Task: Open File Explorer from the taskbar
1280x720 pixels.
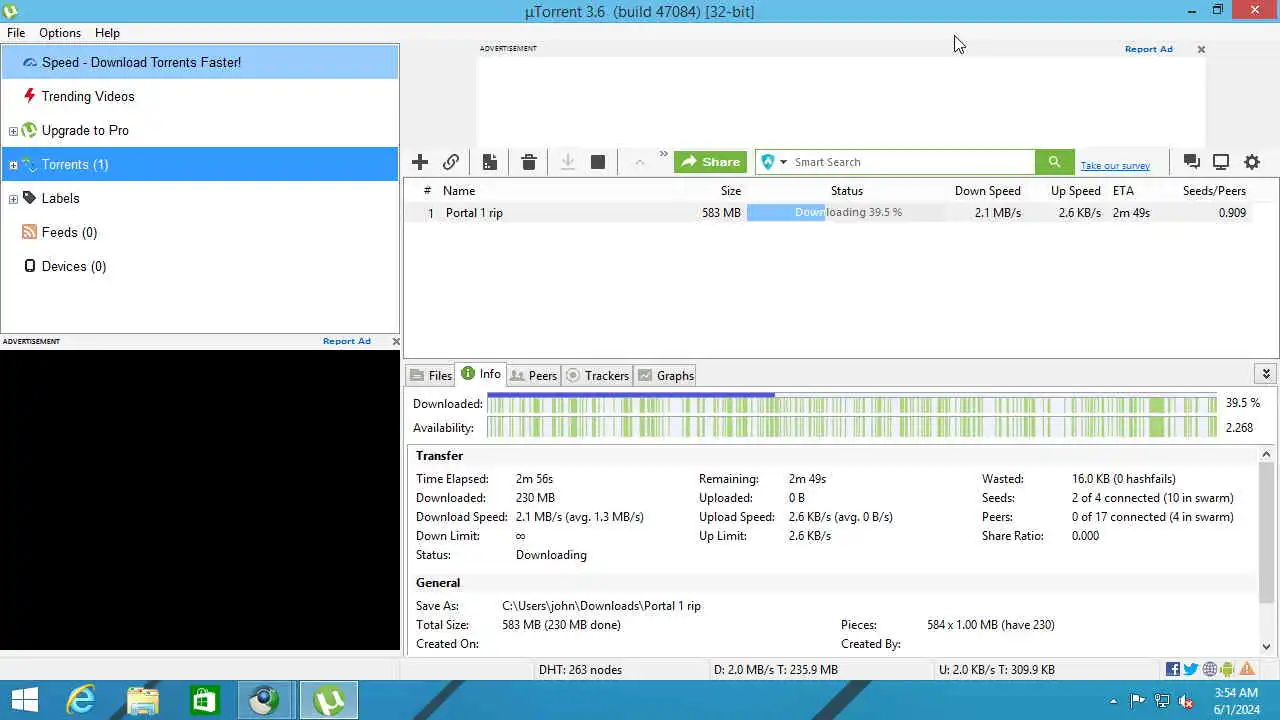Action: [x=143, y=700]
